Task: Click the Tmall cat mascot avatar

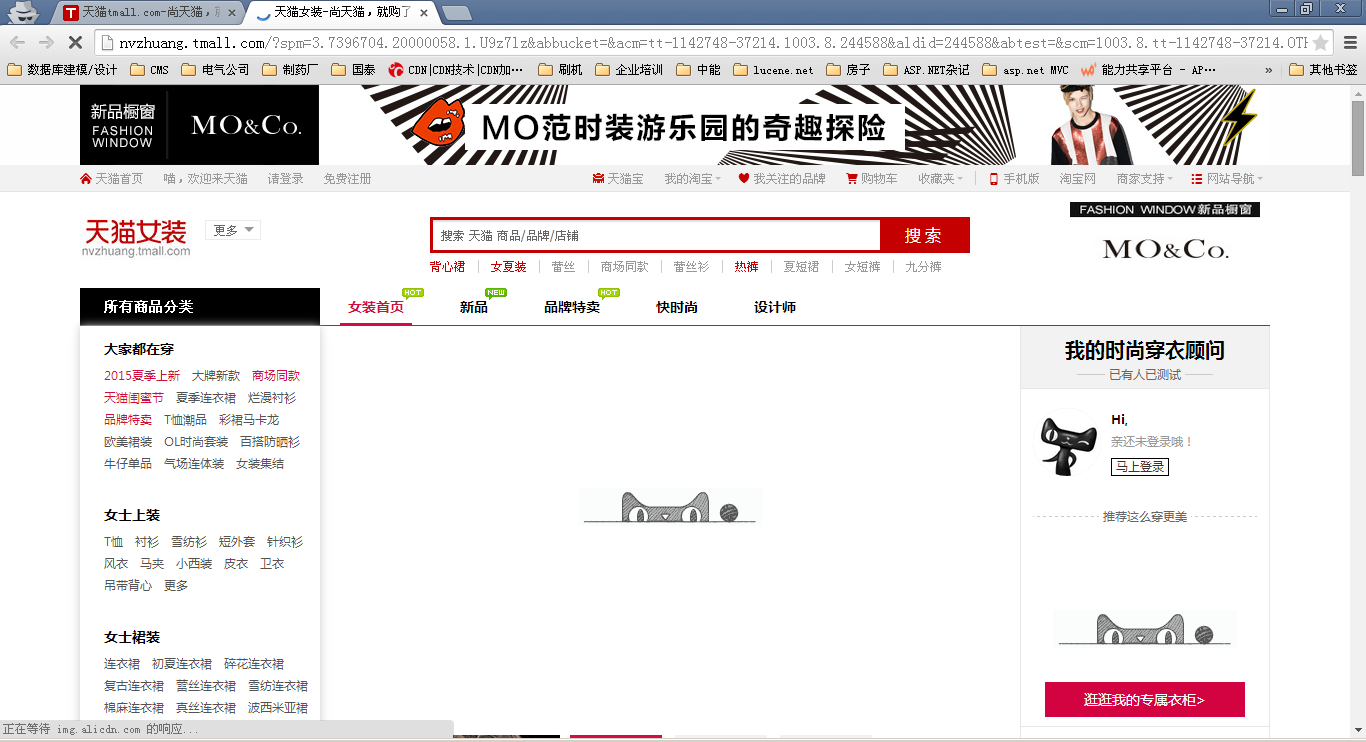Action: click(x=1068, y=443)
